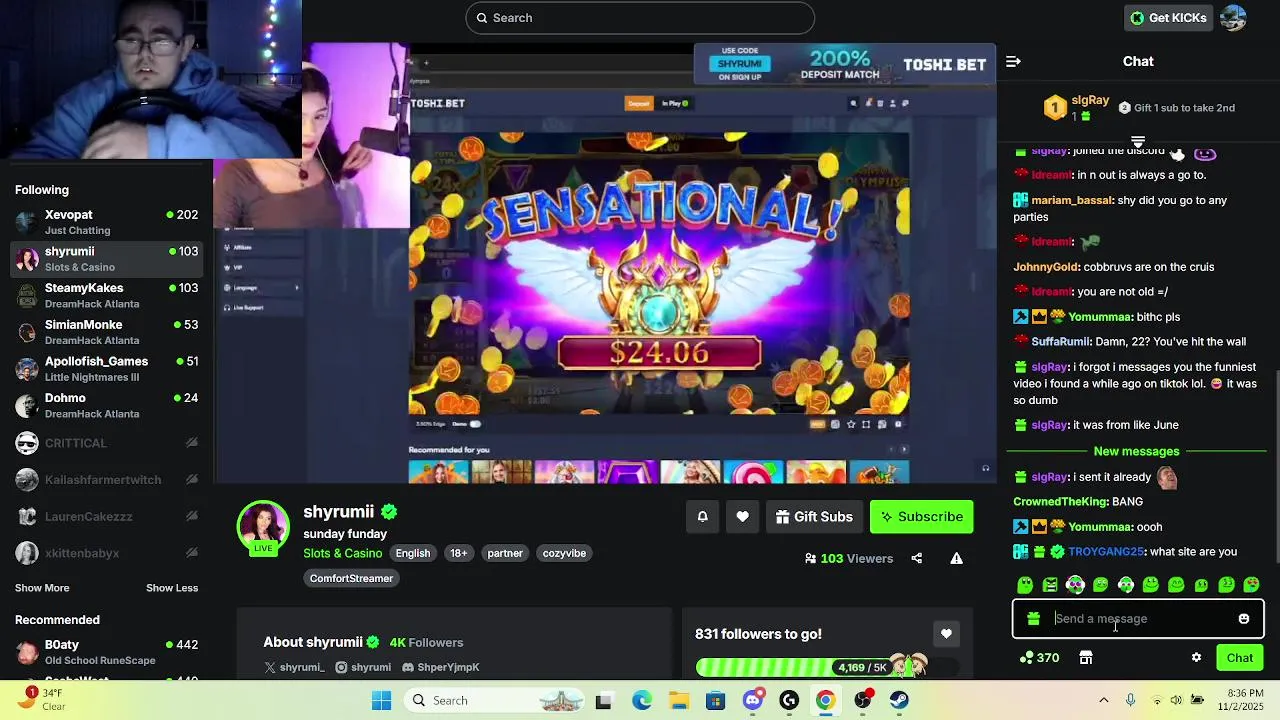
Task: Focus the Kick search field
Action: [x=640, y=18]
